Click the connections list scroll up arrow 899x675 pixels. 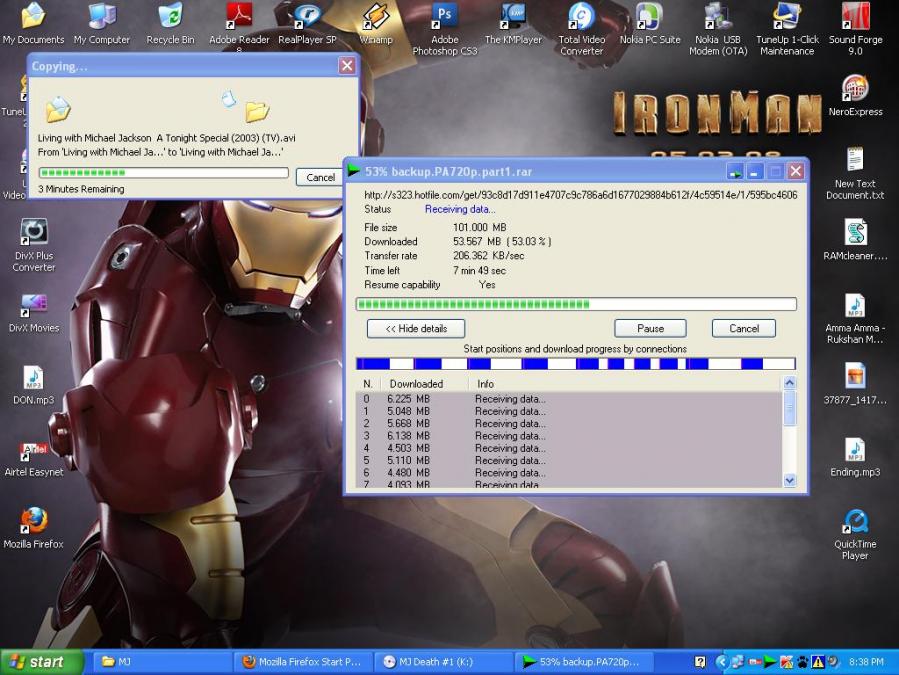(789, 383)
